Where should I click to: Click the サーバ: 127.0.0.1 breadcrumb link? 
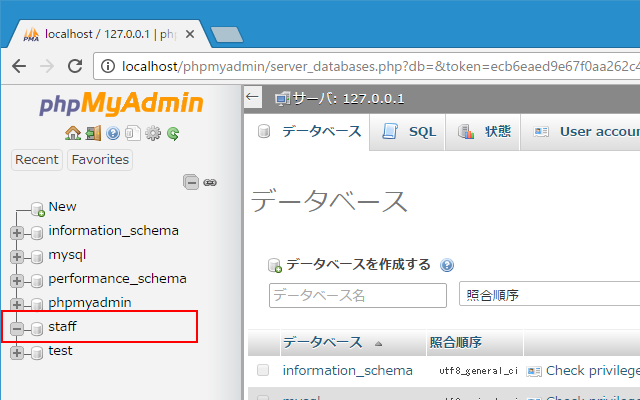[349, 99]
